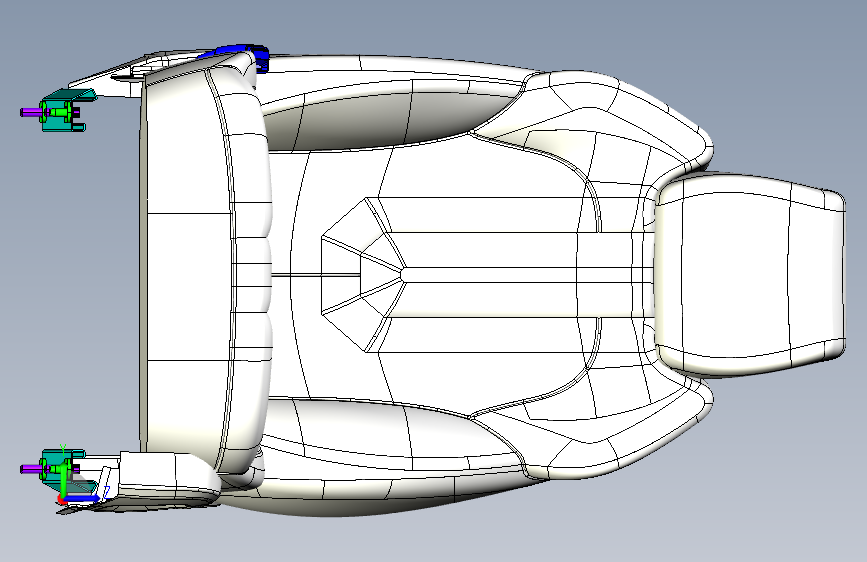
Task: Click the blue Z-axis arrow of triad
Action: (82, 498)
